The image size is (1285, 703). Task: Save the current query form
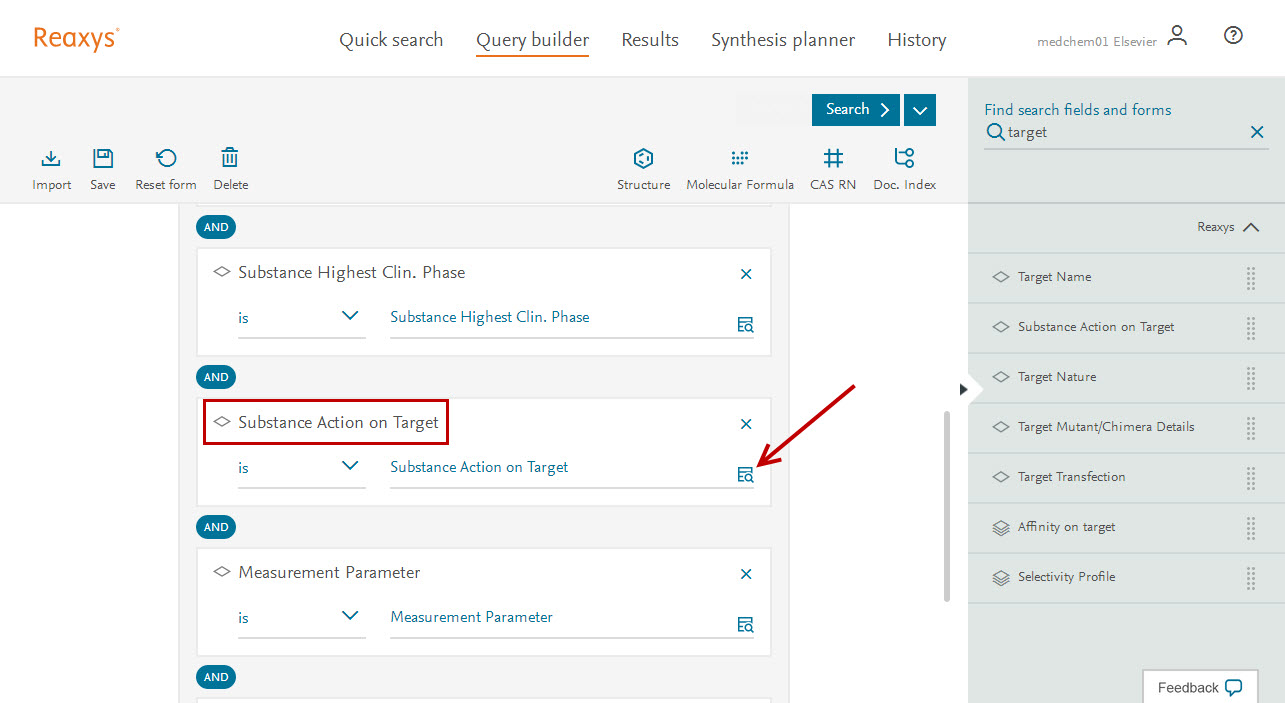click(x=102, y=159)
